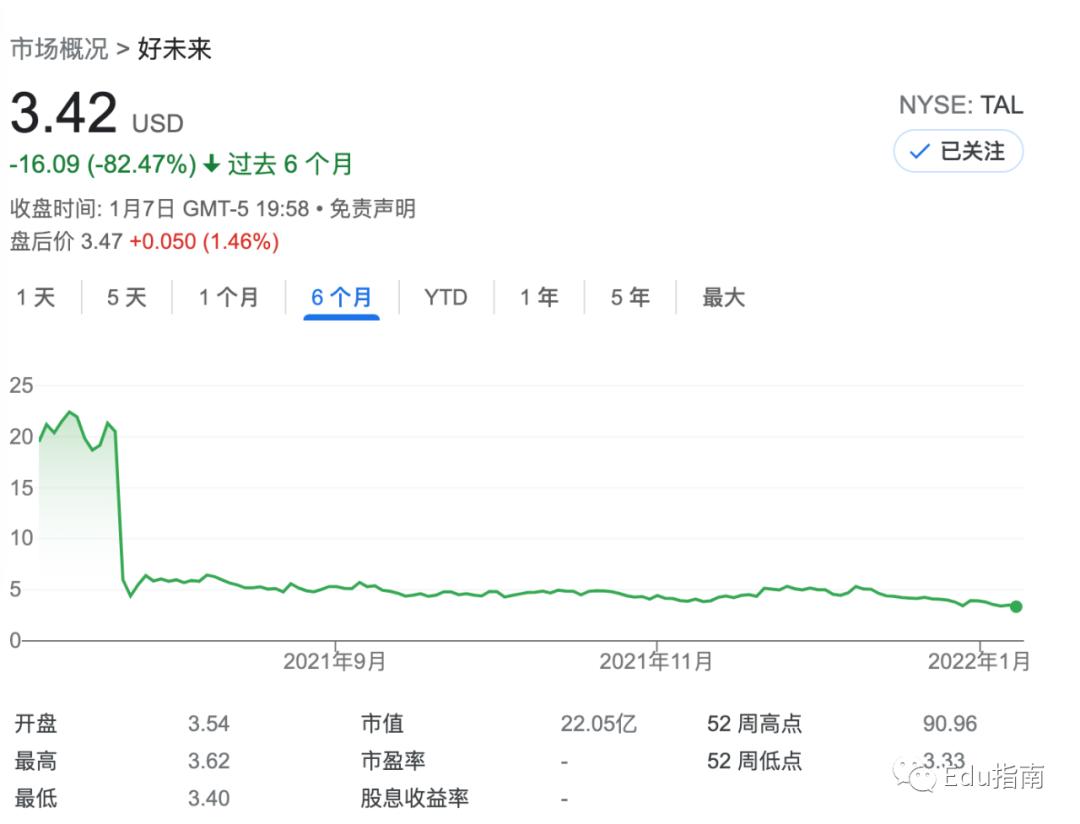Switch to the 1 个月 tab
This screenshot has width=1080, height=824.
pos(229,298)
